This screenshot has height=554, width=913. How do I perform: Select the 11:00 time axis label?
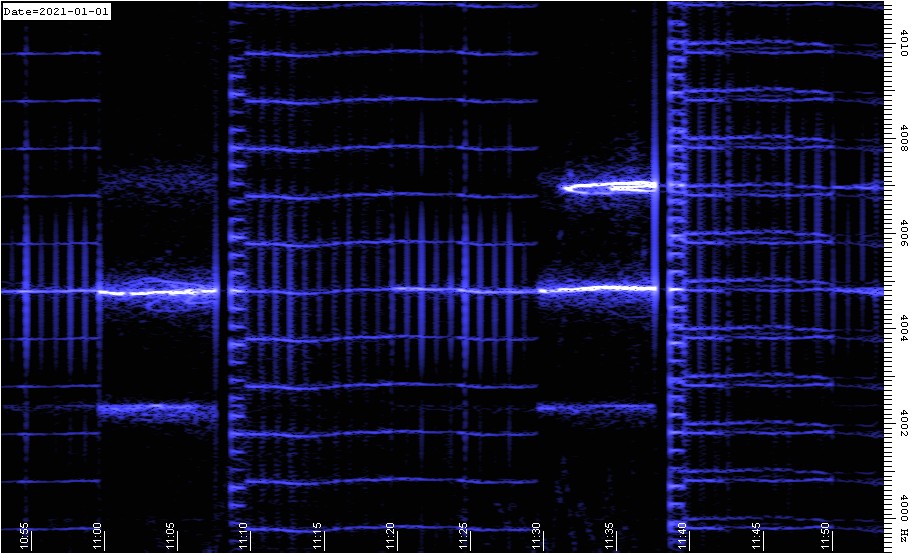coord(98,534)
